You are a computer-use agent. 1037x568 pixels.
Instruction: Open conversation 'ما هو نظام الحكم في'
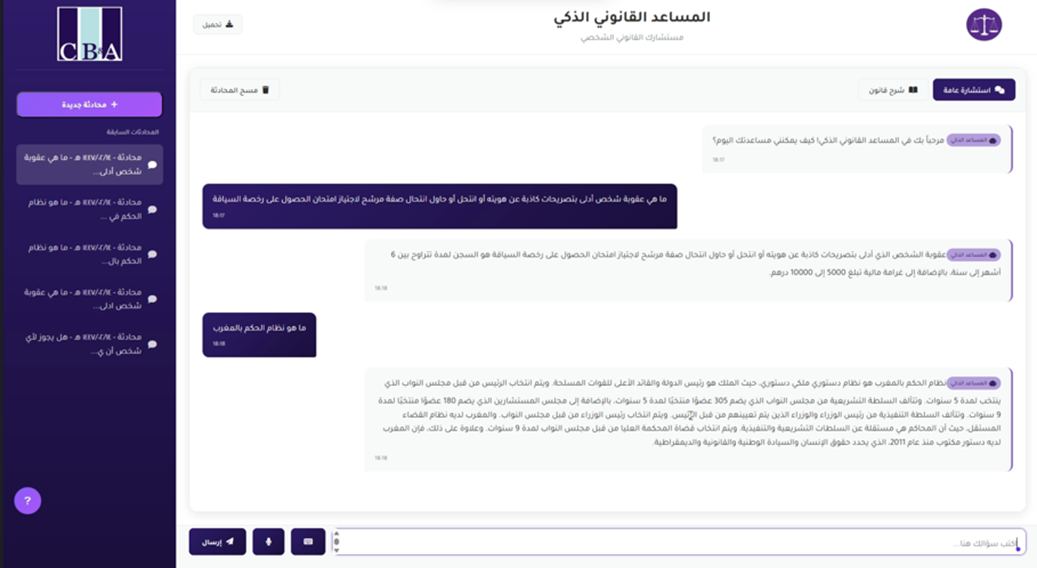pos(89,210)
